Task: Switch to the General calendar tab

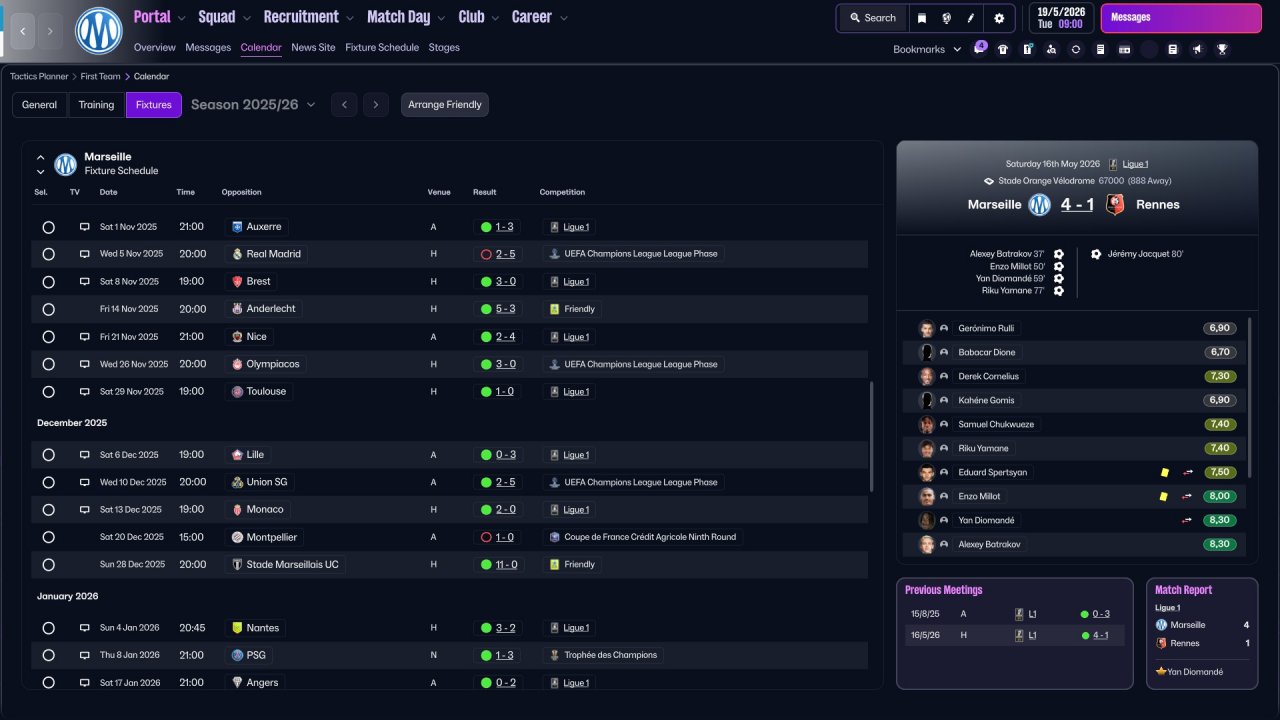Action: coord(40,105)
